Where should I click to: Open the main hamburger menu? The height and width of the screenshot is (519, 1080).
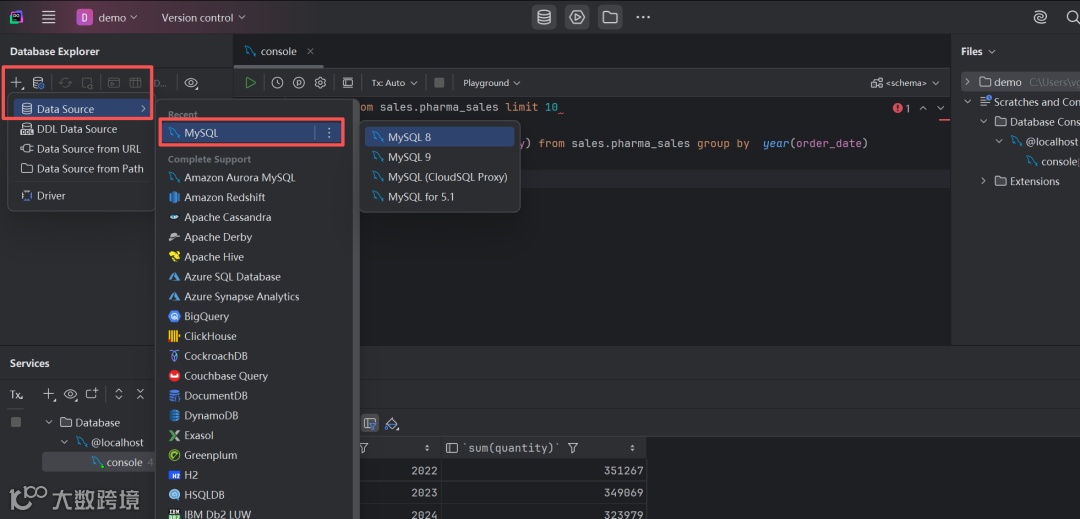tap(48, 17)
